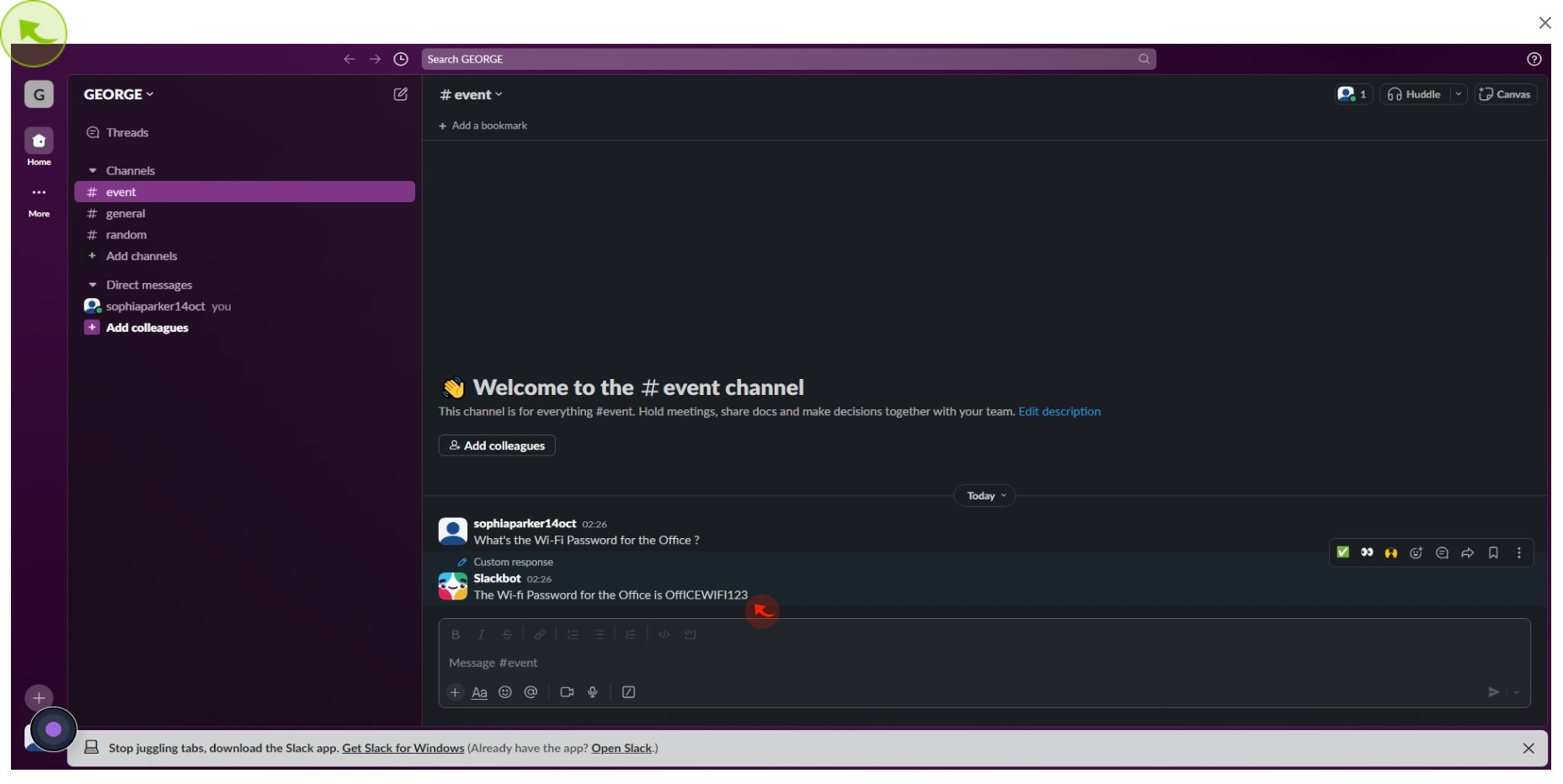This screenshot has width=1563, height=784.
Task: Forward the Slackbot message
Action: coord(1467,552)
